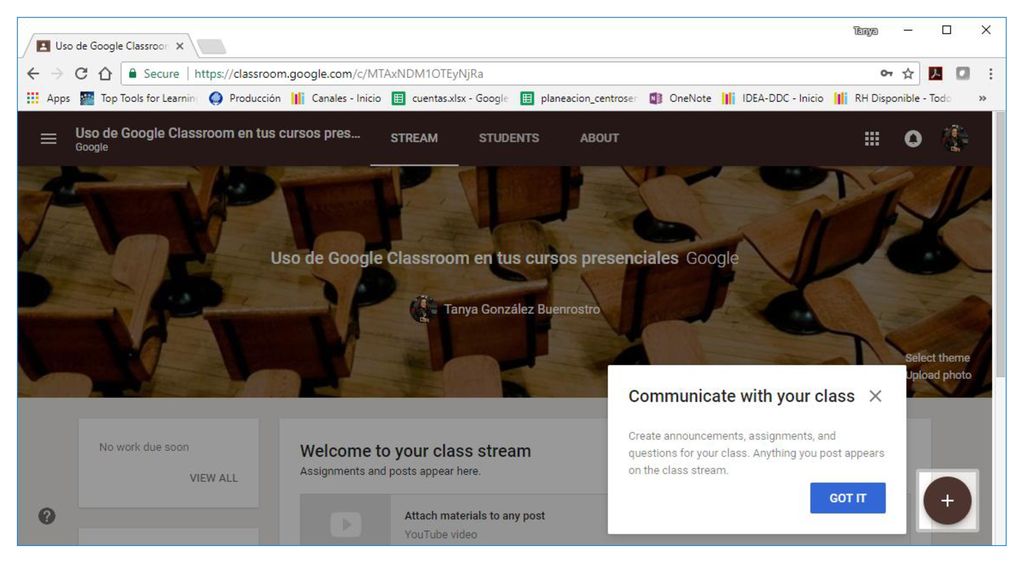Switch to the STUDENTS tab
The height and width of the screenshot is (576, 1024).
[509, 138]
